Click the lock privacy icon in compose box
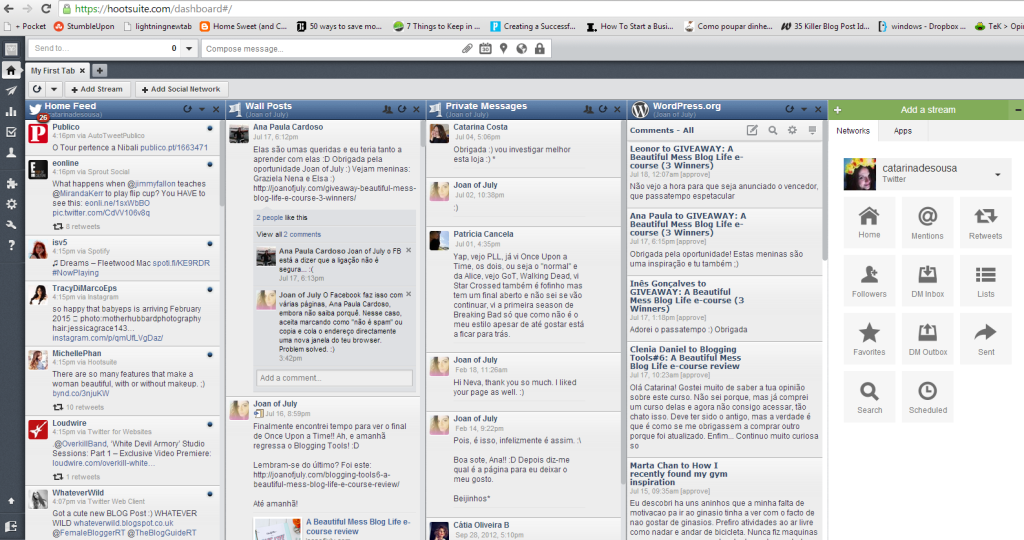The height and width of the screenshot is (540, 1024). tap(539, 48)
